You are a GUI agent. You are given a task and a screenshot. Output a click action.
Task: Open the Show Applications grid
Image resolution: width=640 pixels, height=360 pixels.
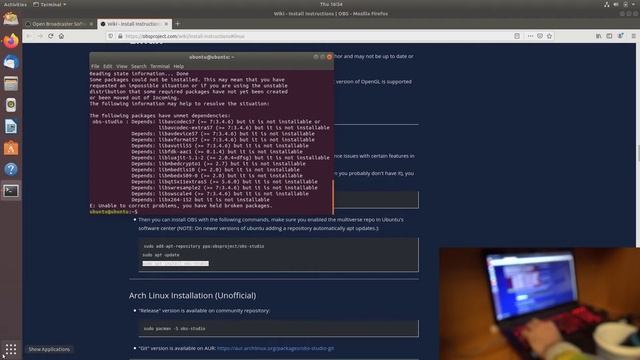11,349
